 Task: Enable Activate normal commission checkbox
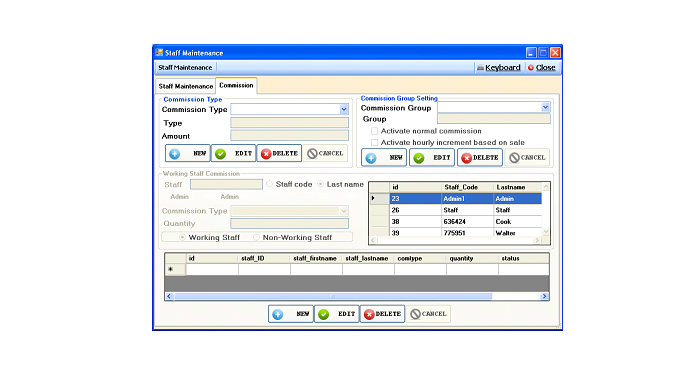click(x=375, y=131)
